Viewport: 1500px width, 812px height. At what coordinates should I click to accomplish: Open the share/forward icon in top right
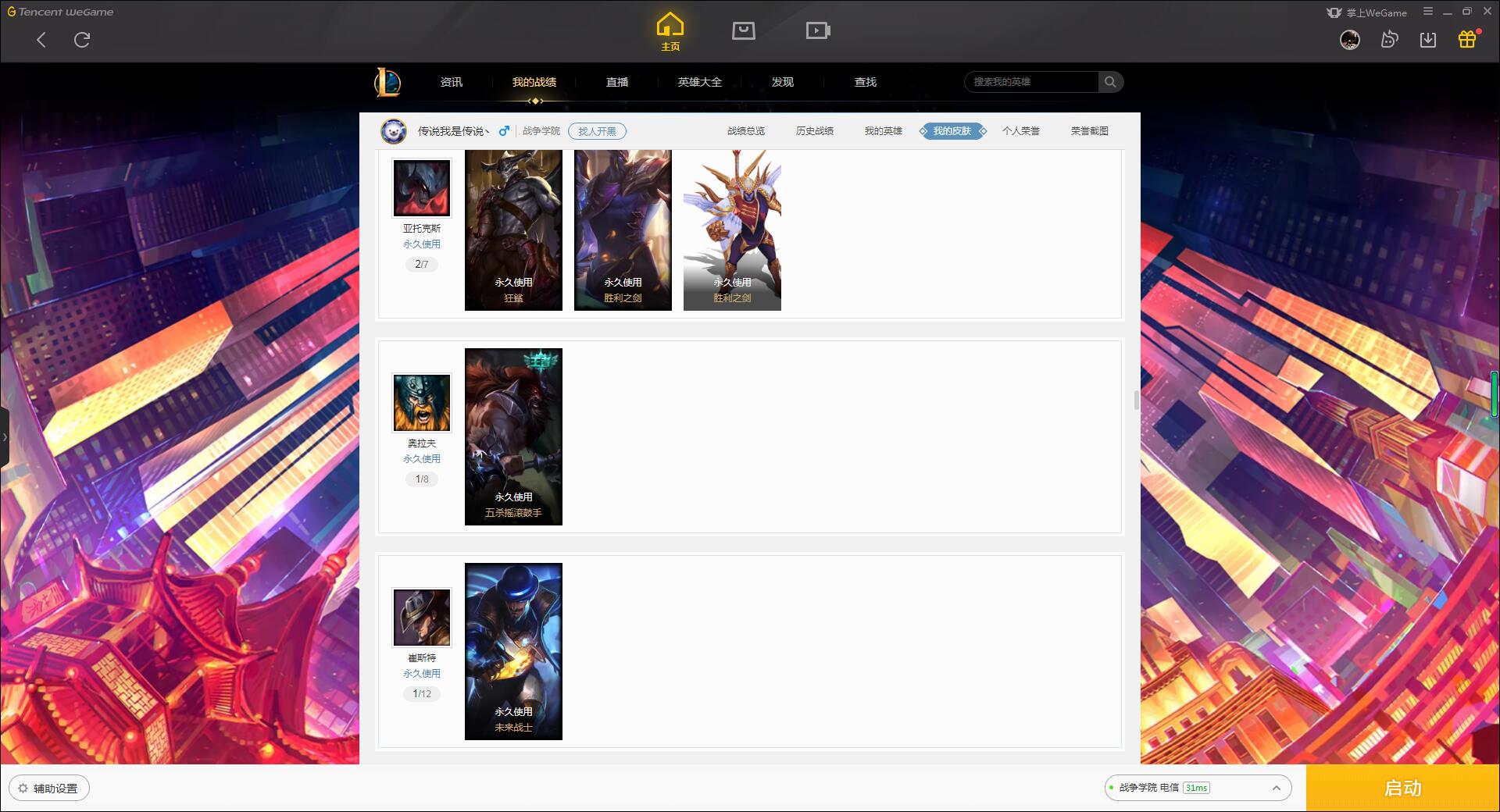[1389, 40]
